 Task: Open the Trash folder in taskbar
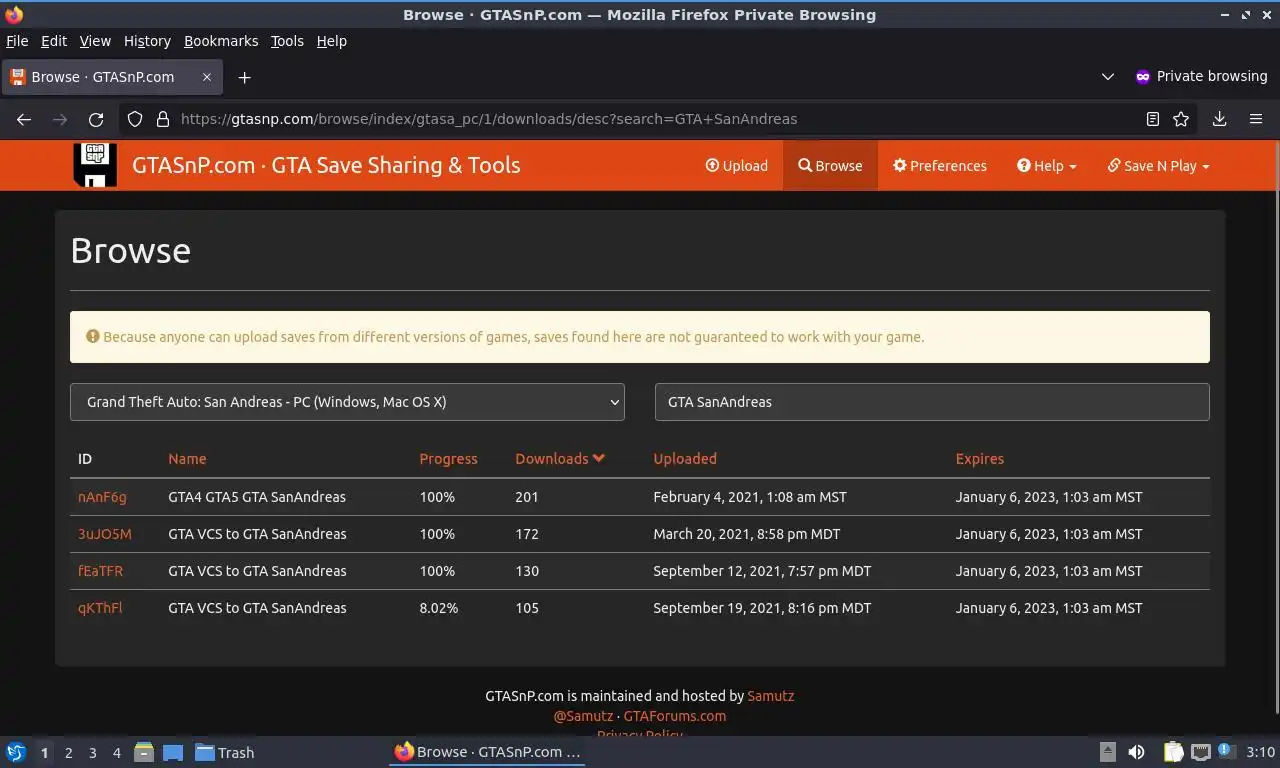224,753
